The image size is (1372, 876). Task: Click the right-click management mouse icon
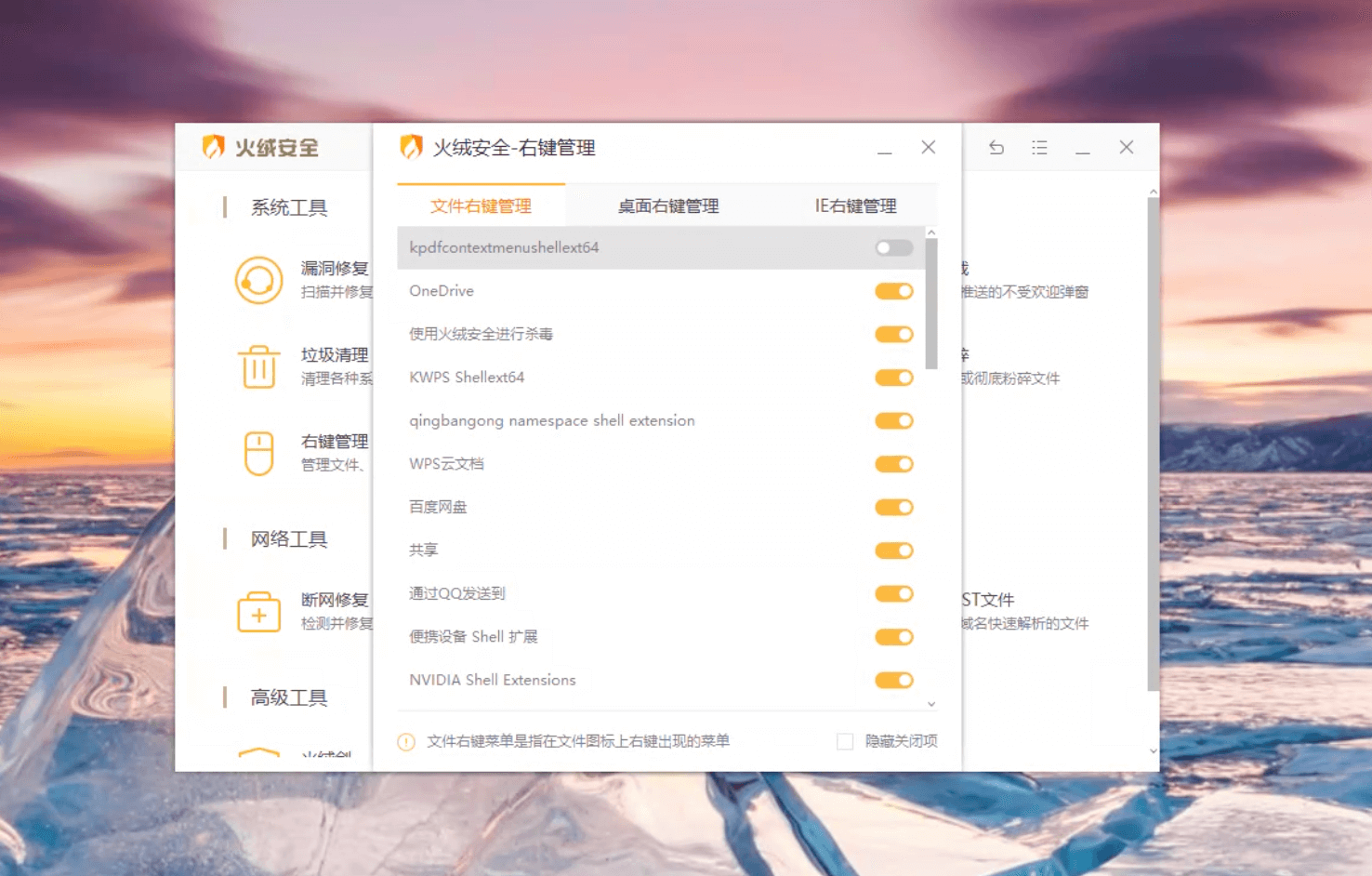(x=258, y=453)
